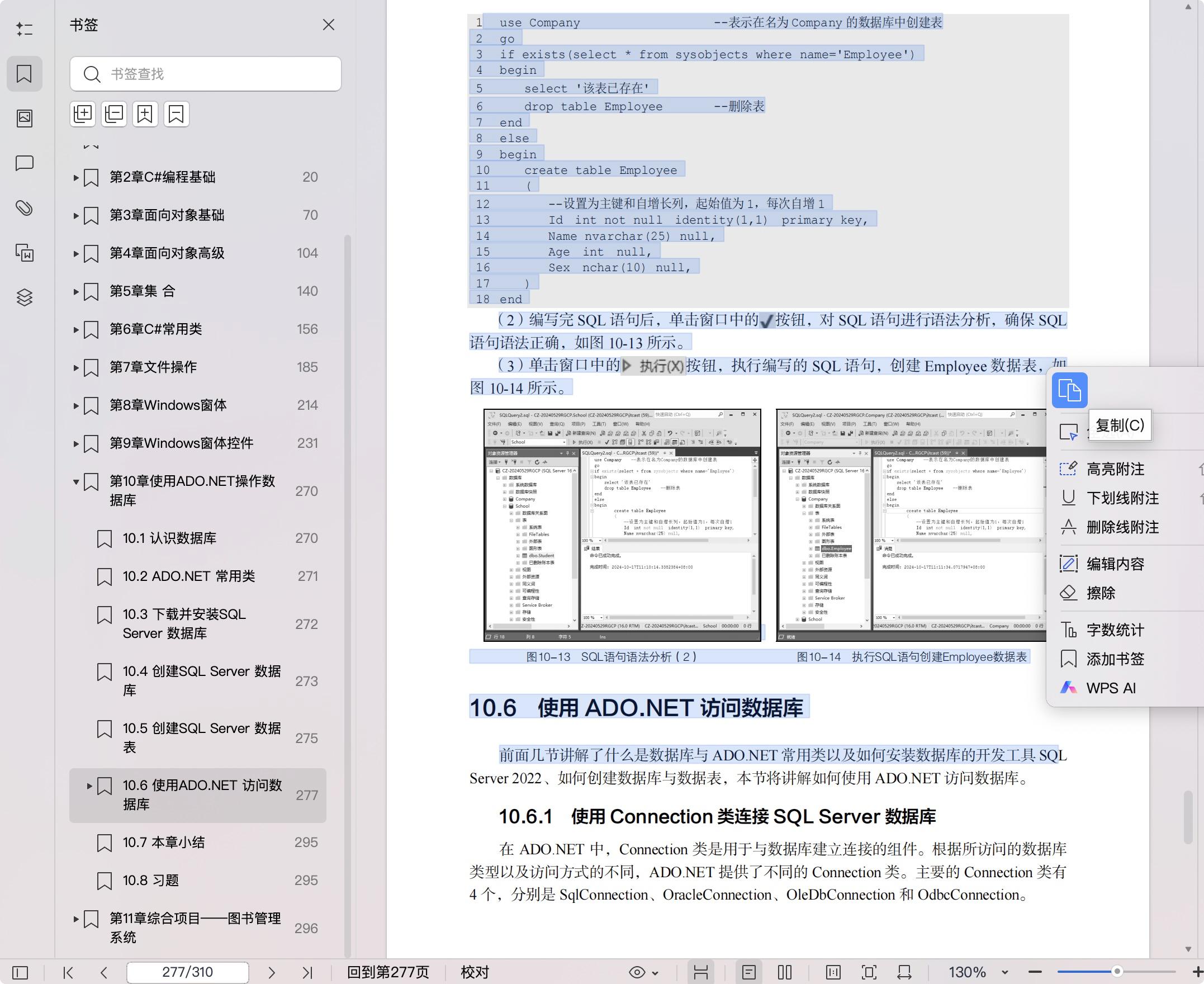Select single page view icon

click(749, 973)
